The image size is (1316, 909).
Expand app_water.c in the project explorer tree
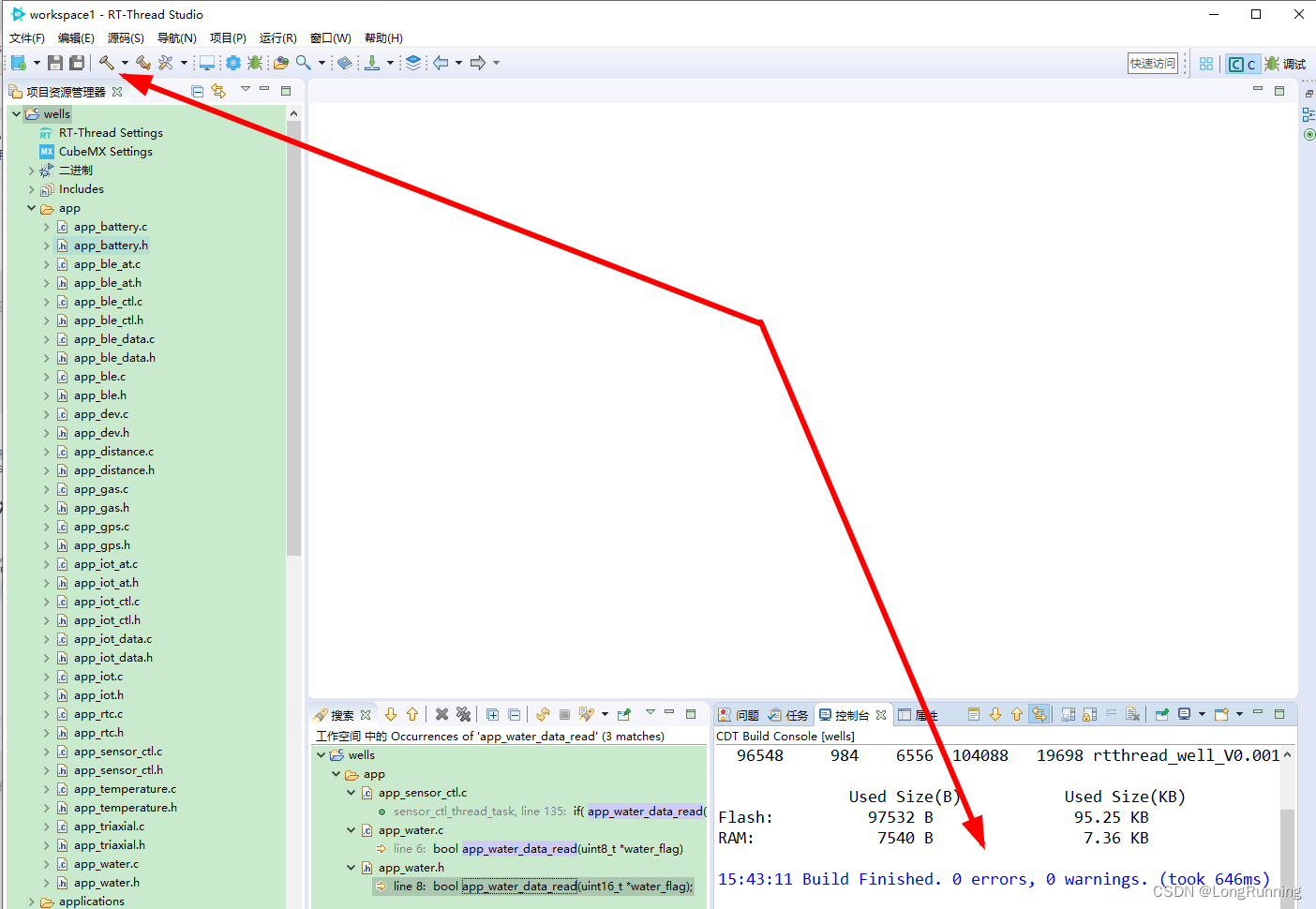pos(46,864)
